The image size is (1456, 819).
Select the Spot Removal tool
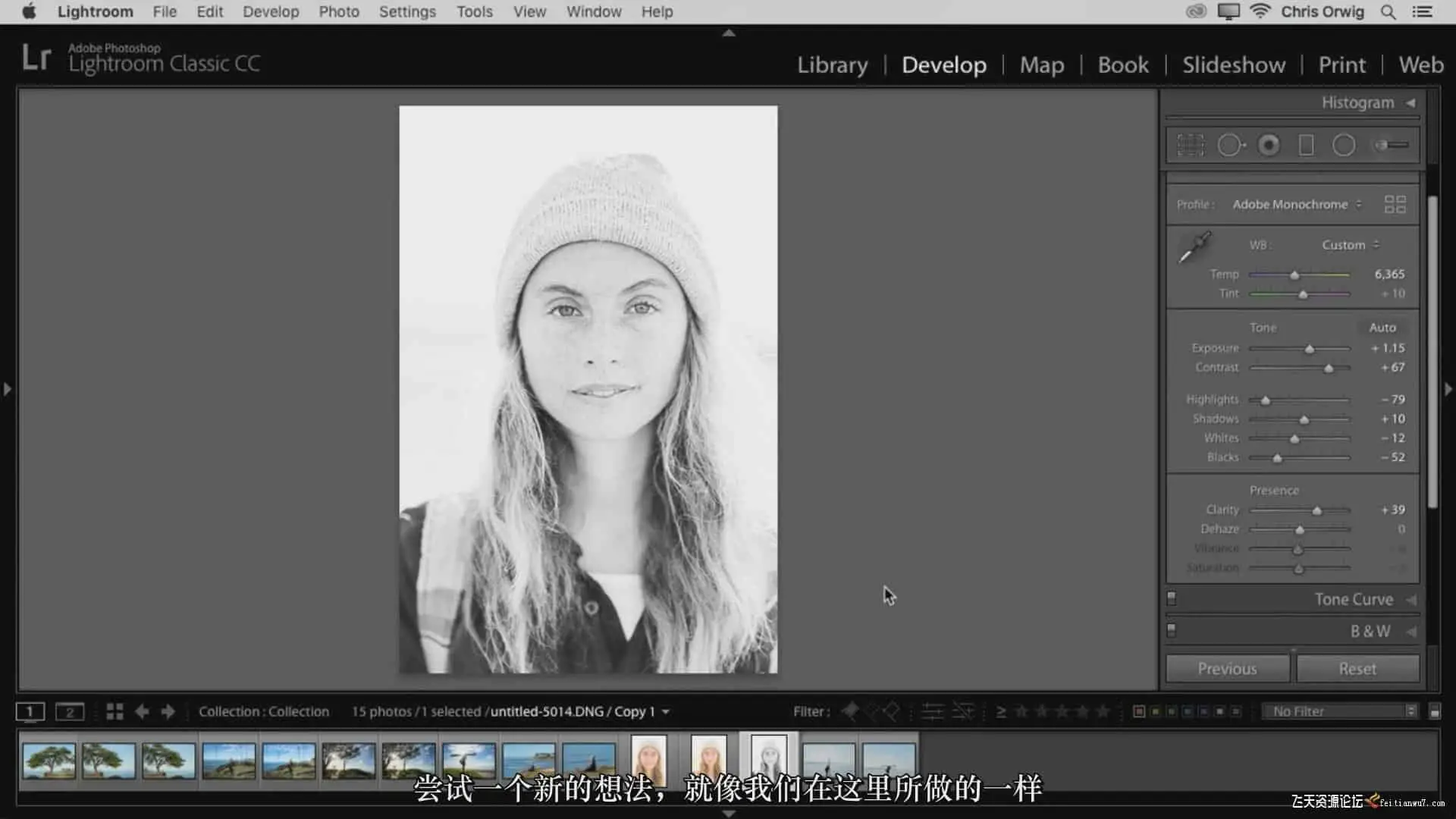point(1230,145)
